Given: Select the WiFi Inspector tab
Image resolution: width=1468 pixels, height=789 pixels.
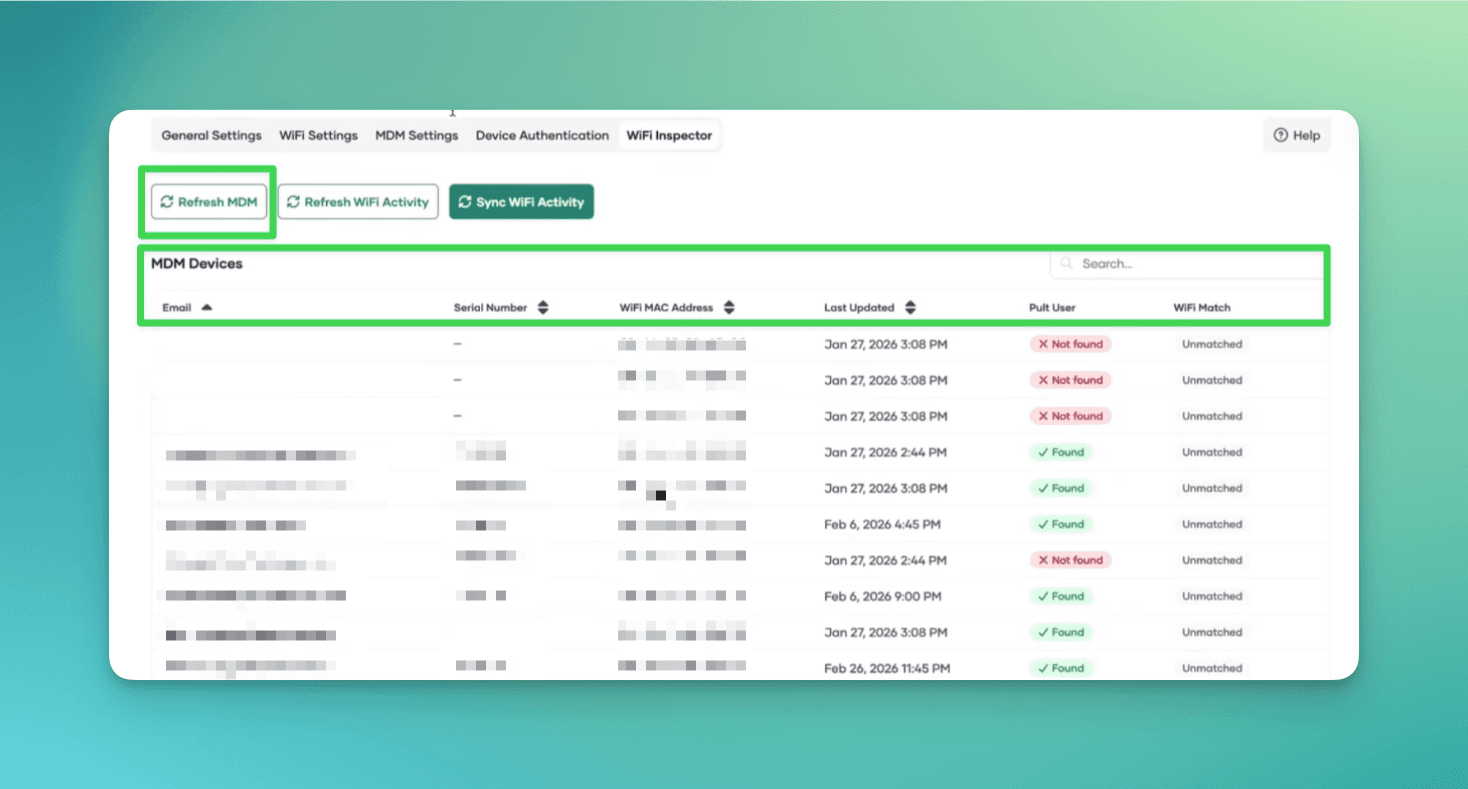Looking at the screenshot, I should (668, 135).
